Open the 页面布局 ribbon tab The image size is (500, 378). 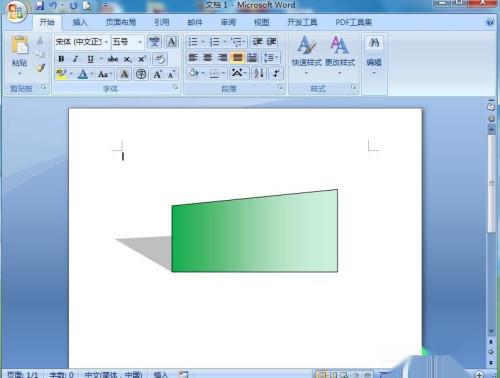click(121, 22)
